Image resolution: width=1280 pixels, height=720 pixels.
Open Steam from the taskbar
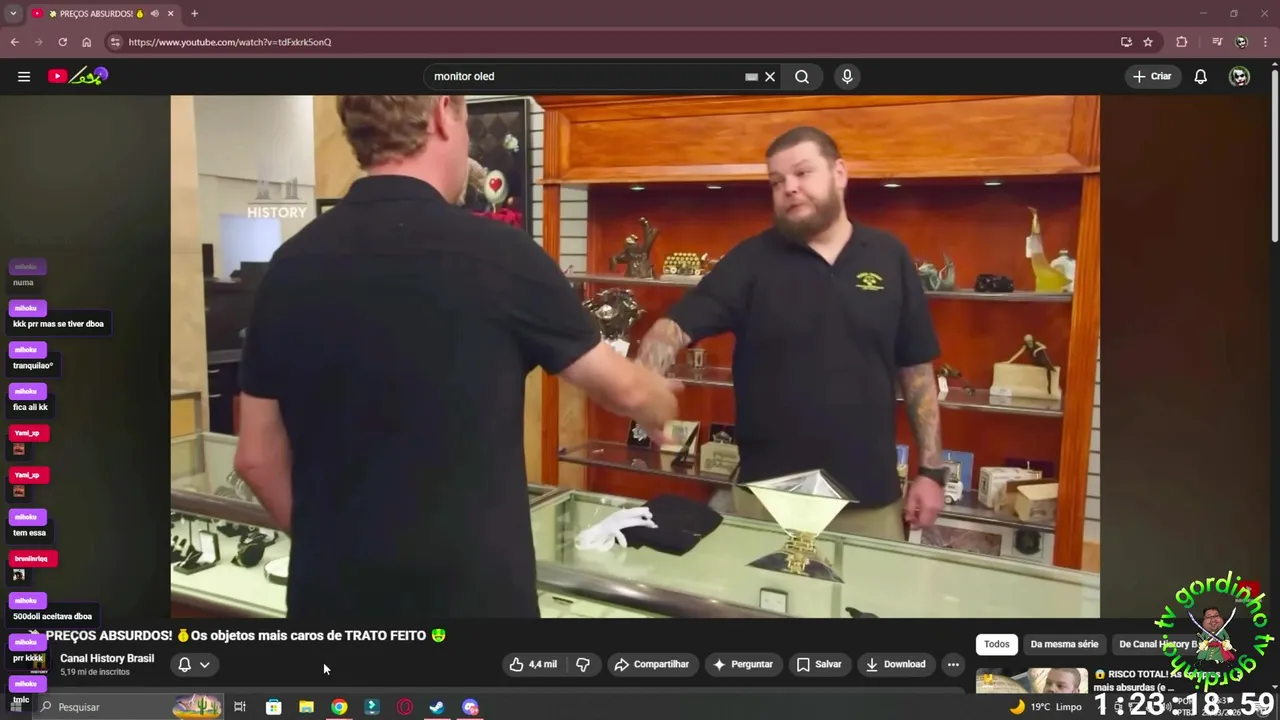[x=437, y=707]
